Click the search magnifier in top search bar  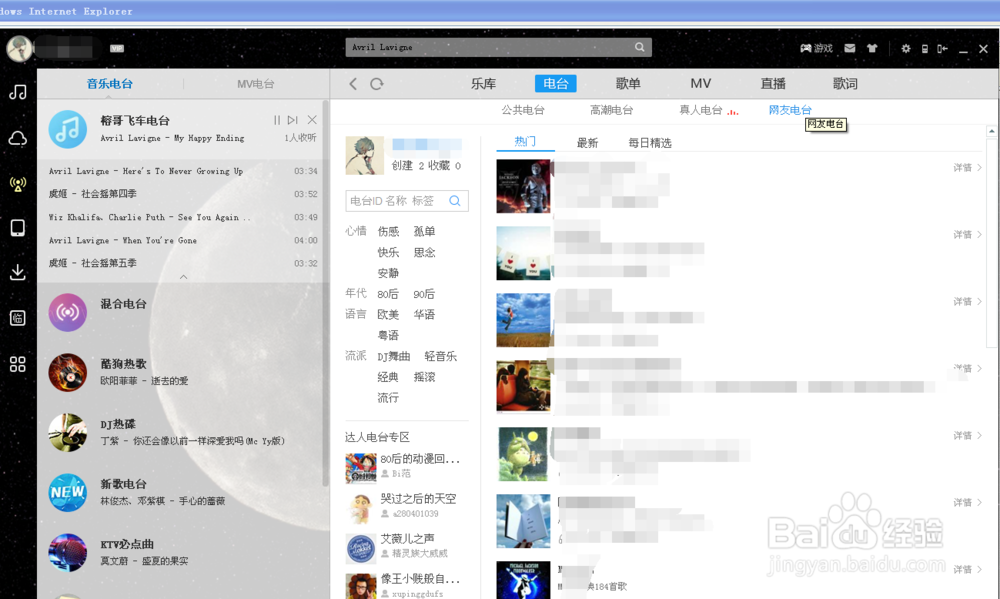point(640,47)
